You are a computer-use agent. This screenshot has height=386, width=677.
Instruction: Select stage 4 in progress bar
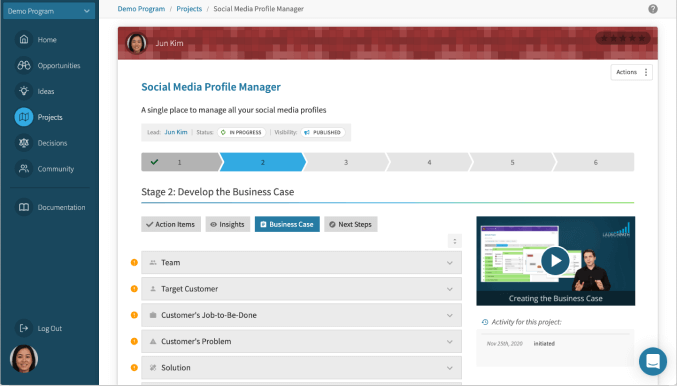point(429,162)
